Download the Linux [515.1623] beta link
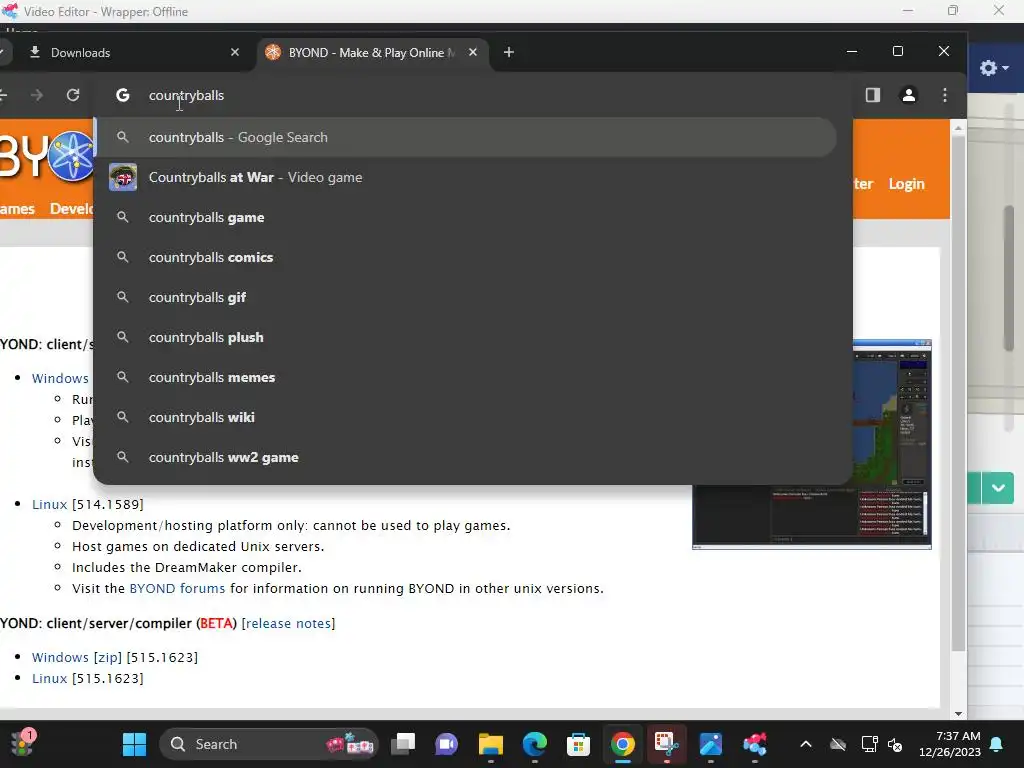The width and height of the screenshot is (1024, 768). tap(50, 678)
